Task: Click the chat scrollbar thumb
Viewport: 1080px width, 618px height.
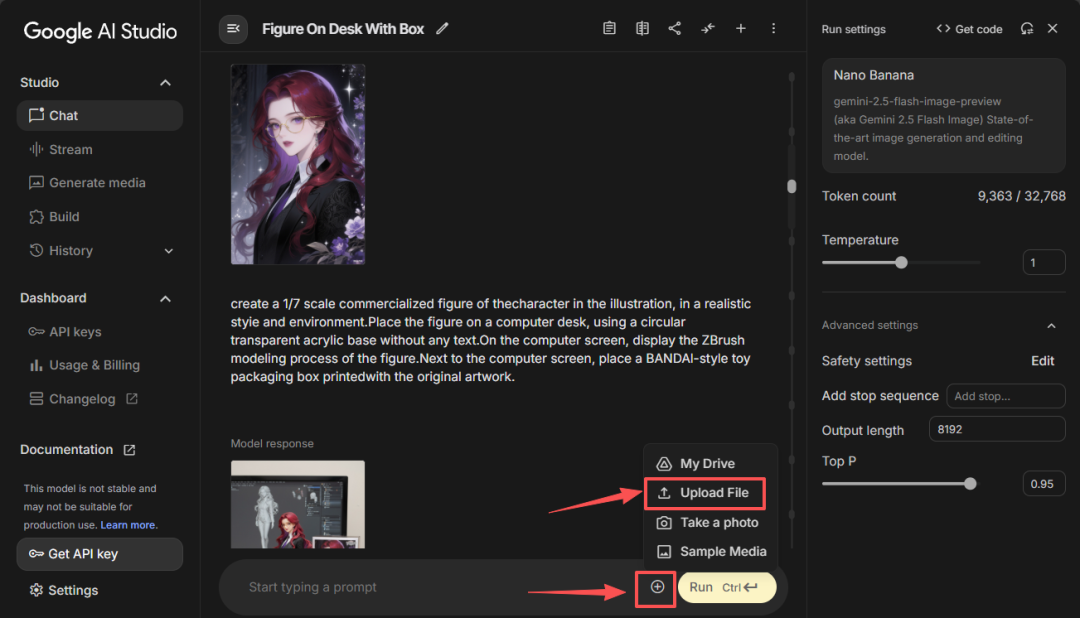Action: tap(792, 186)
